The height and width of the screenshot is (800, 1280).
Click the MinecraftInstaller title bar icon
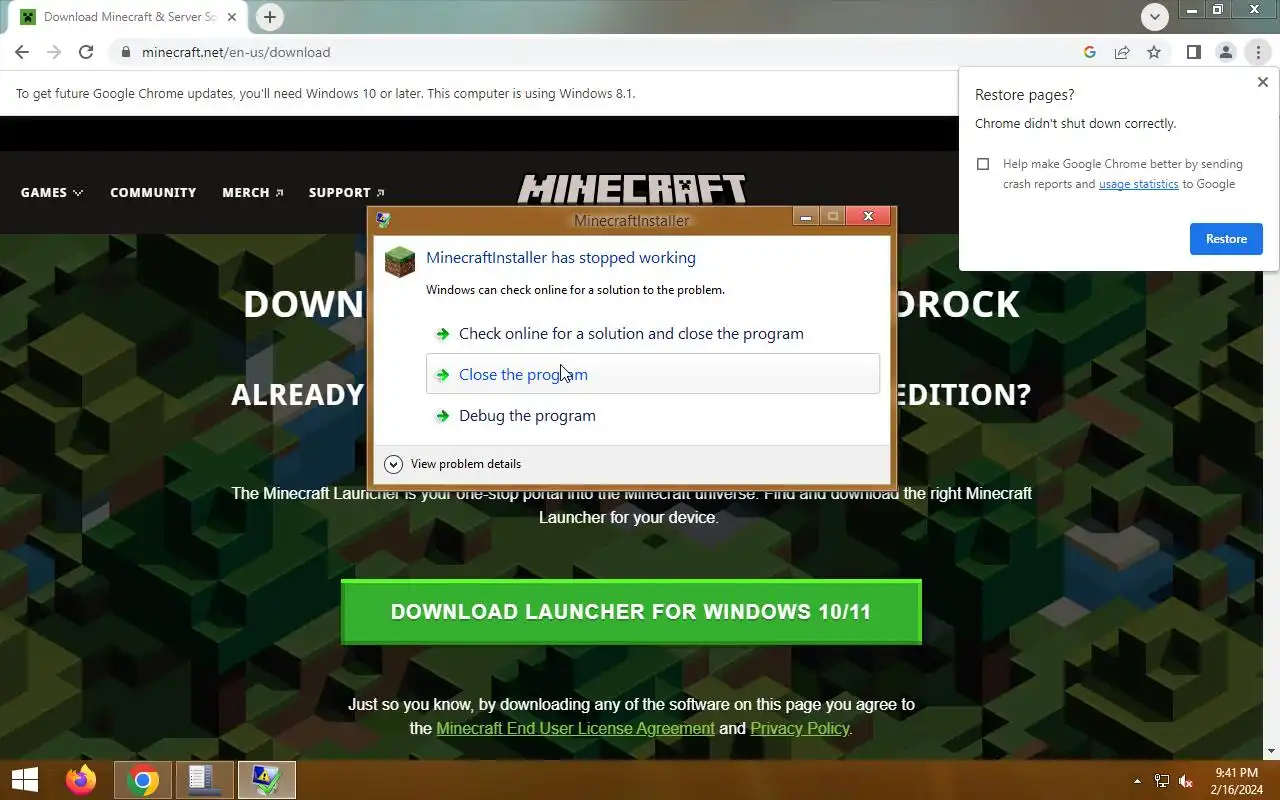(383, 219)
